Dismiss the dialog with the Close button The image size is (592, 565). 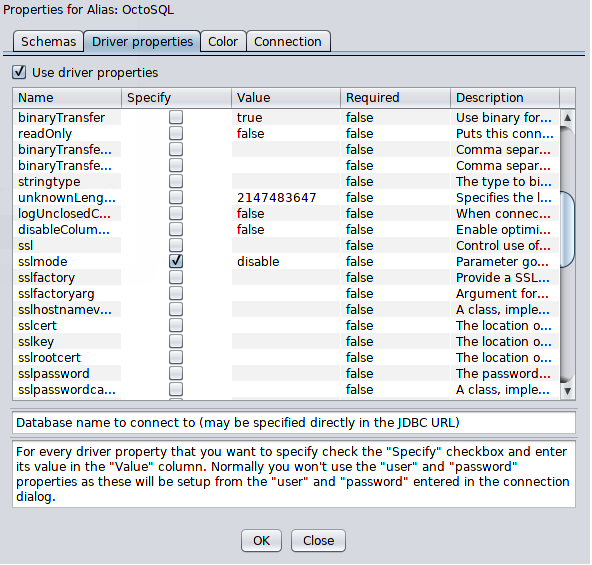tap(318, 540)
